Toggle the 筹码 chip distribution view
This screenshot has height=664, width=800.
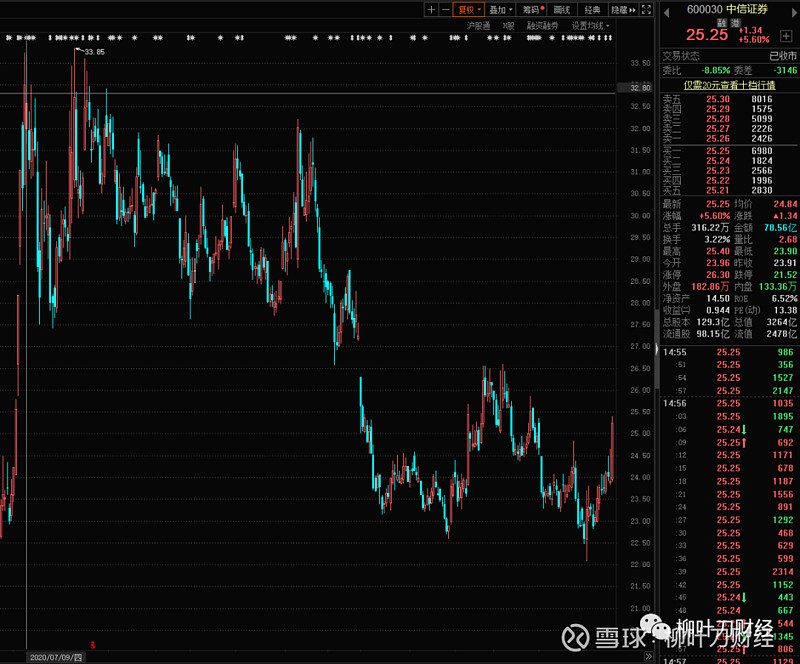533,10
